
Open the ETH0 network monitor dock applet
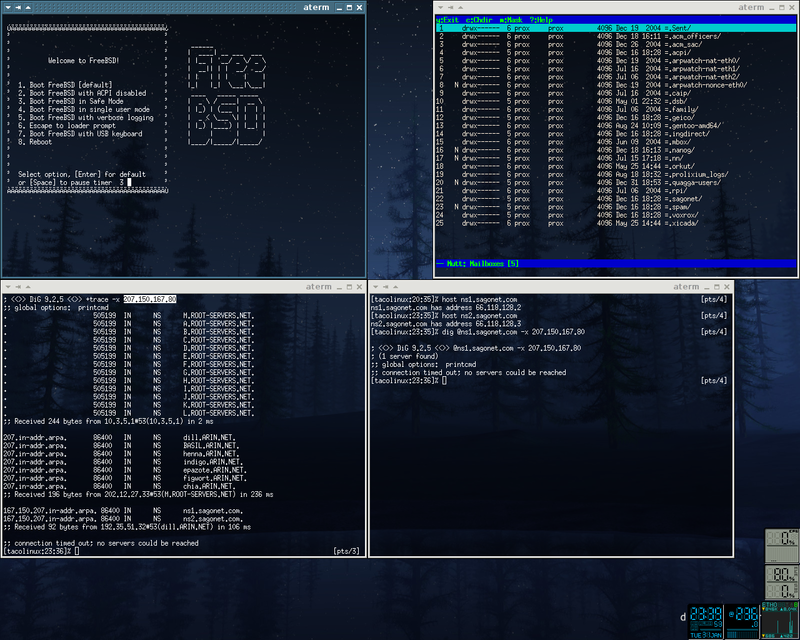[x=780, y=620]
